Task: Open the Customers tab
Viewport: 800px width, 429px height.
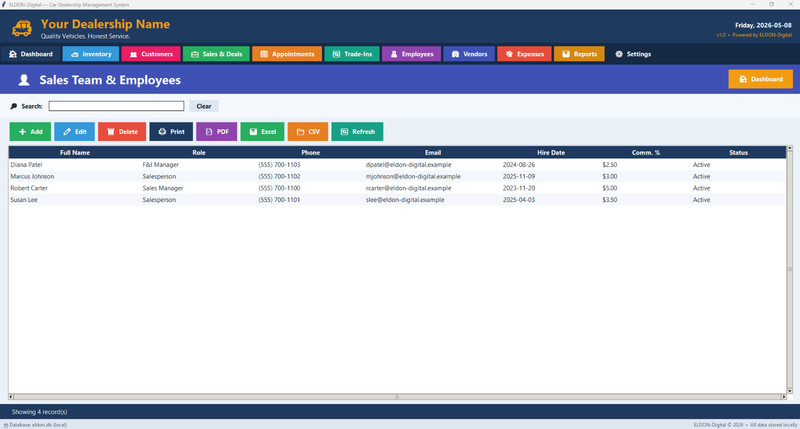Action: [x=151, y=54]
